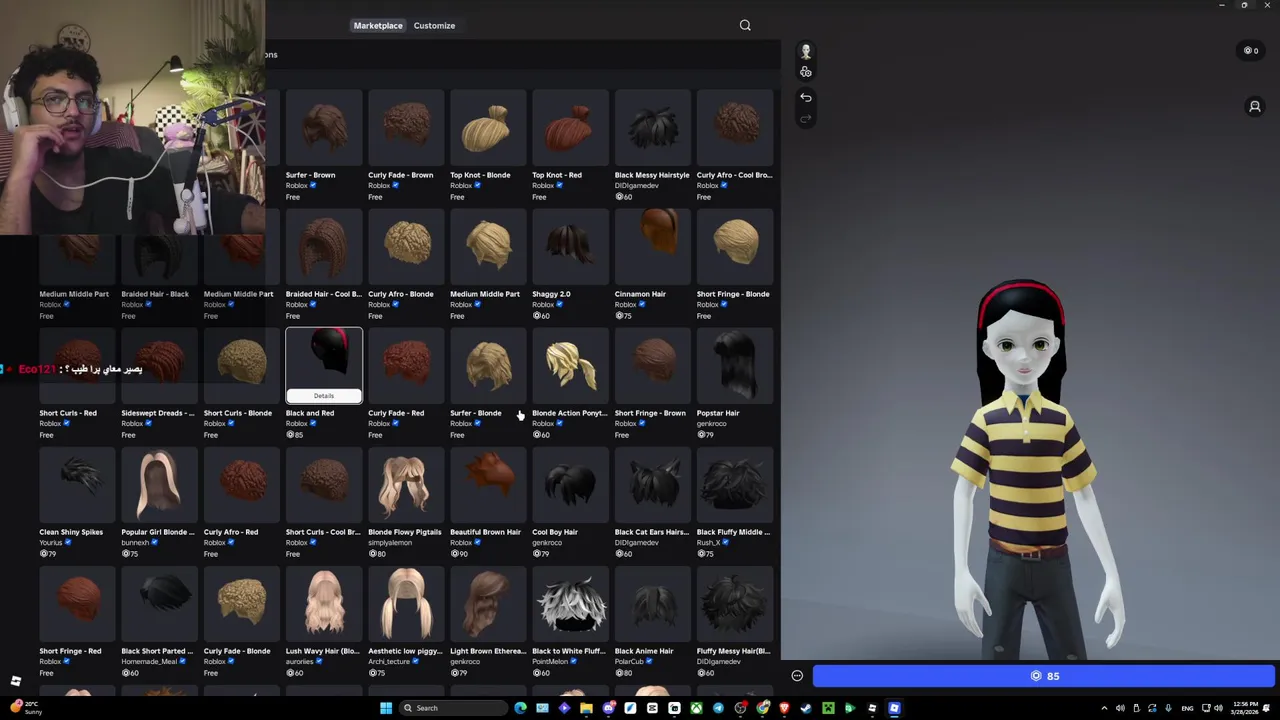This screenshot has width=1280, height=720.
Task: Pick the Blonde Flowy Pigtails item
Action: point(406,503)
